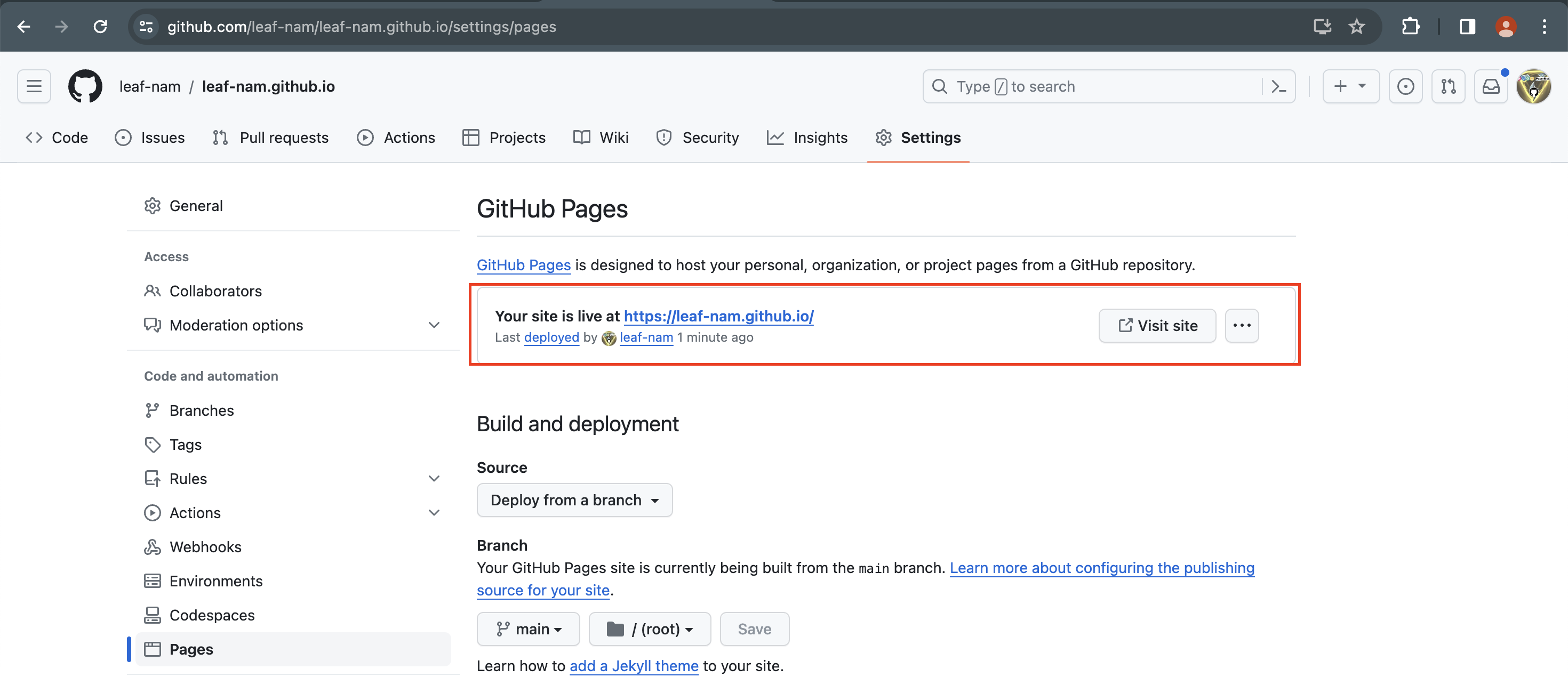Open notifications inbox icon

coord(1491,86)
